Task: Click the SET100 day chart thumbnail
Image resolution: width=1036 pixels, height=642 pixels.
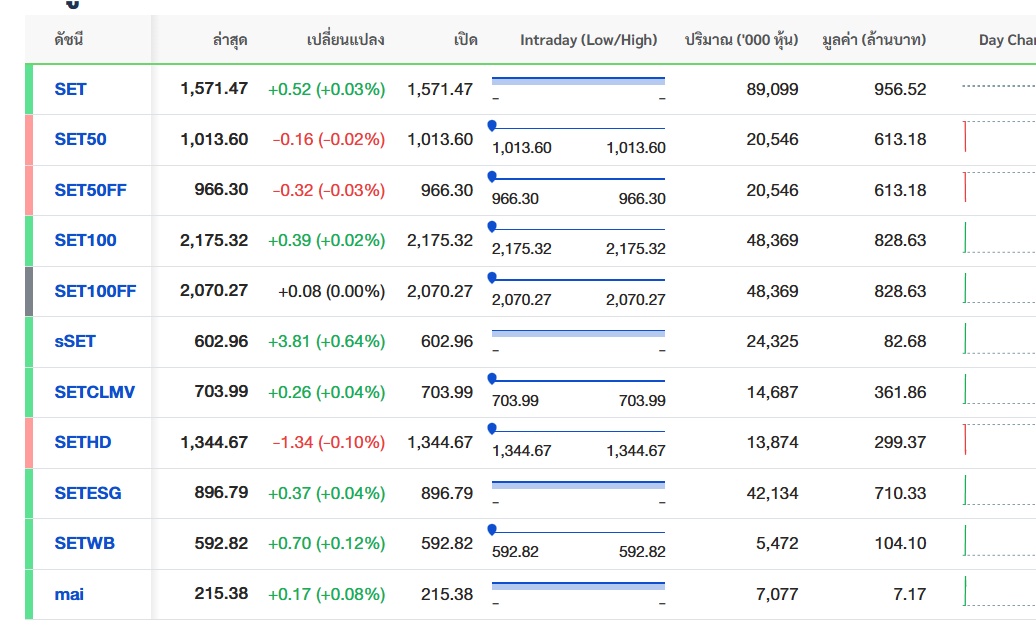Action: tap(999, 238)
